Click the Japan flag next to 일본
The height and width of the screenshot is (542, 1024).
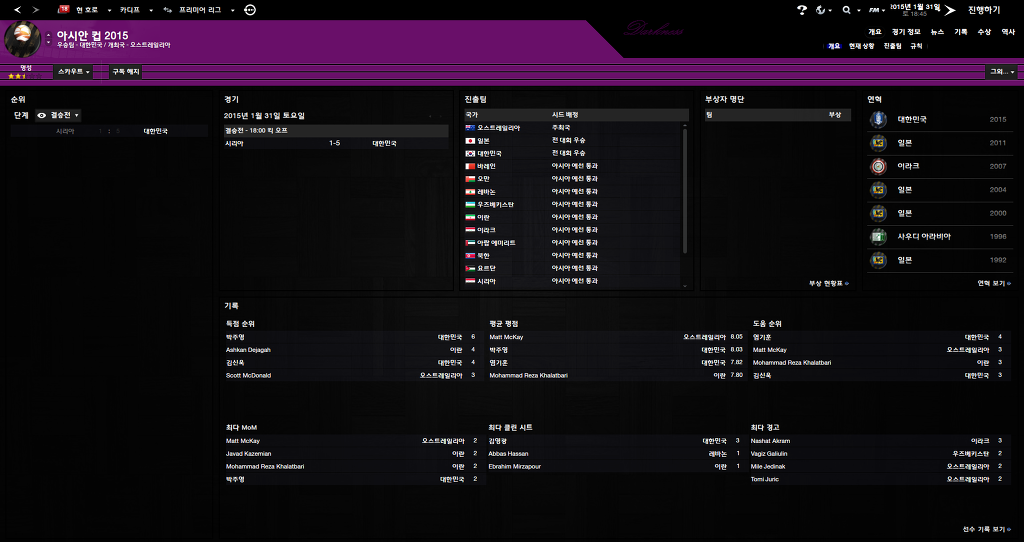click(470, 141)
